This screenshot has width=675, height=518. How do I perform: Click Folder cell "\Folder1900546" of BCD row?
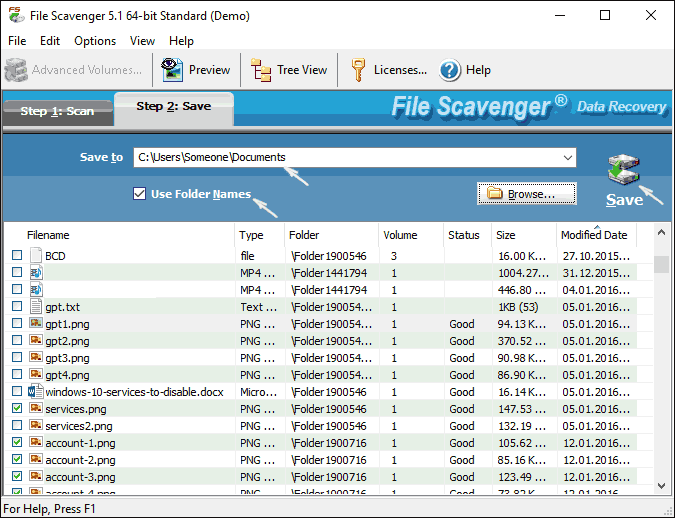click(328, 256)
